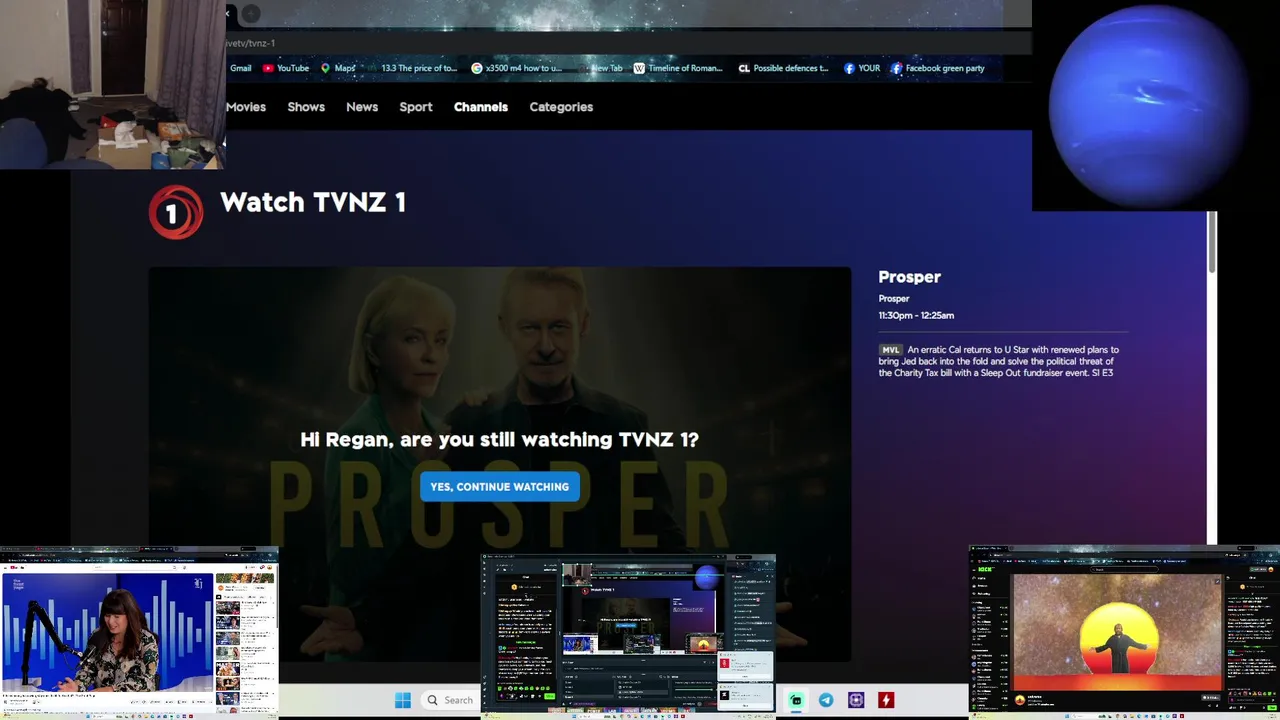Image resolution: width=1280 pixels, height=720 pixels.
Task: Open the red lightning bolt taskbar icon
Action: pyautogui.click(x=886, y=700)
